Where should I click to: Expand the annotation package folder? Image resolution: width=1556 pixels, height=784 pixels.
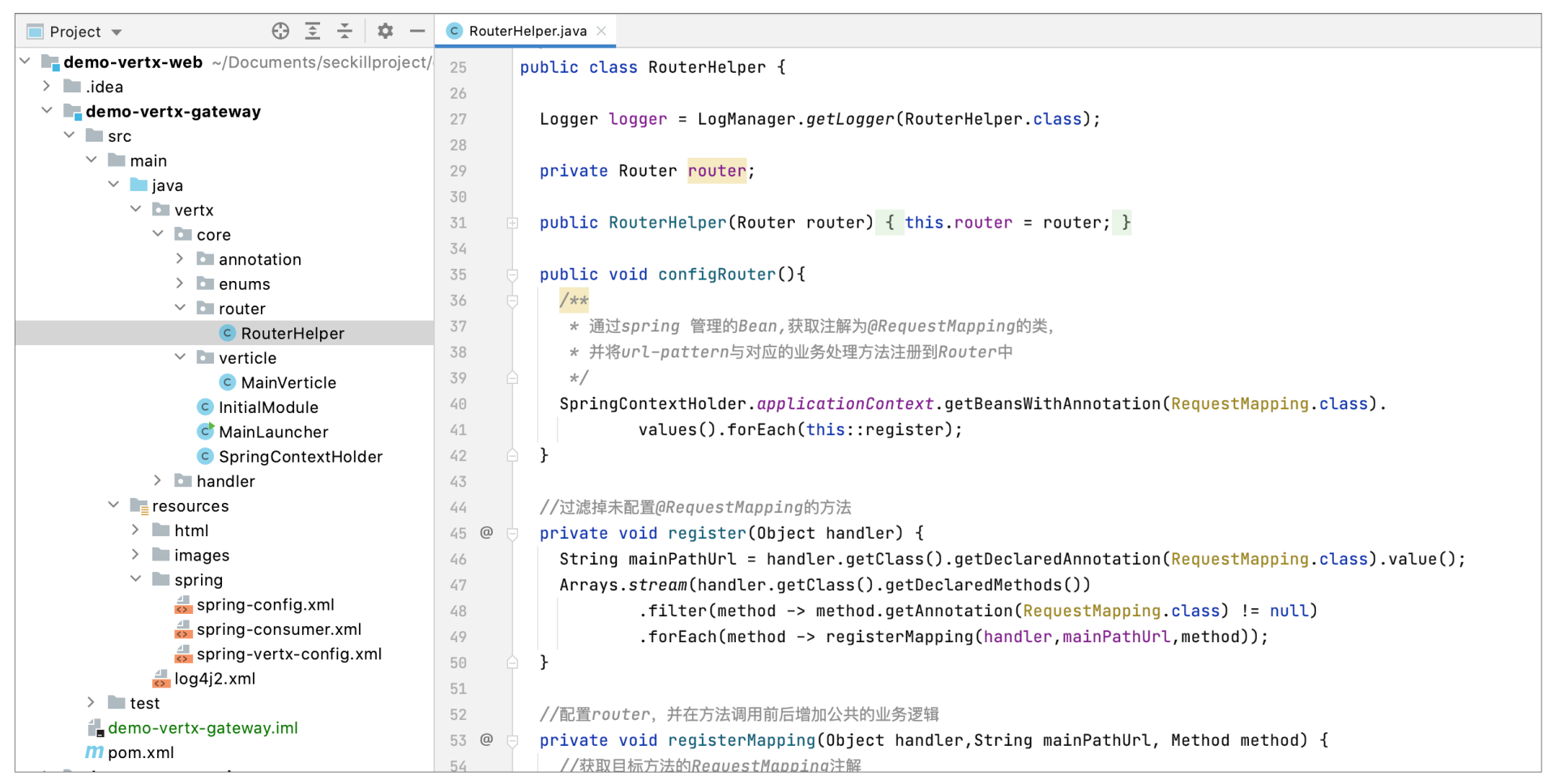click(x=180, y=259)
